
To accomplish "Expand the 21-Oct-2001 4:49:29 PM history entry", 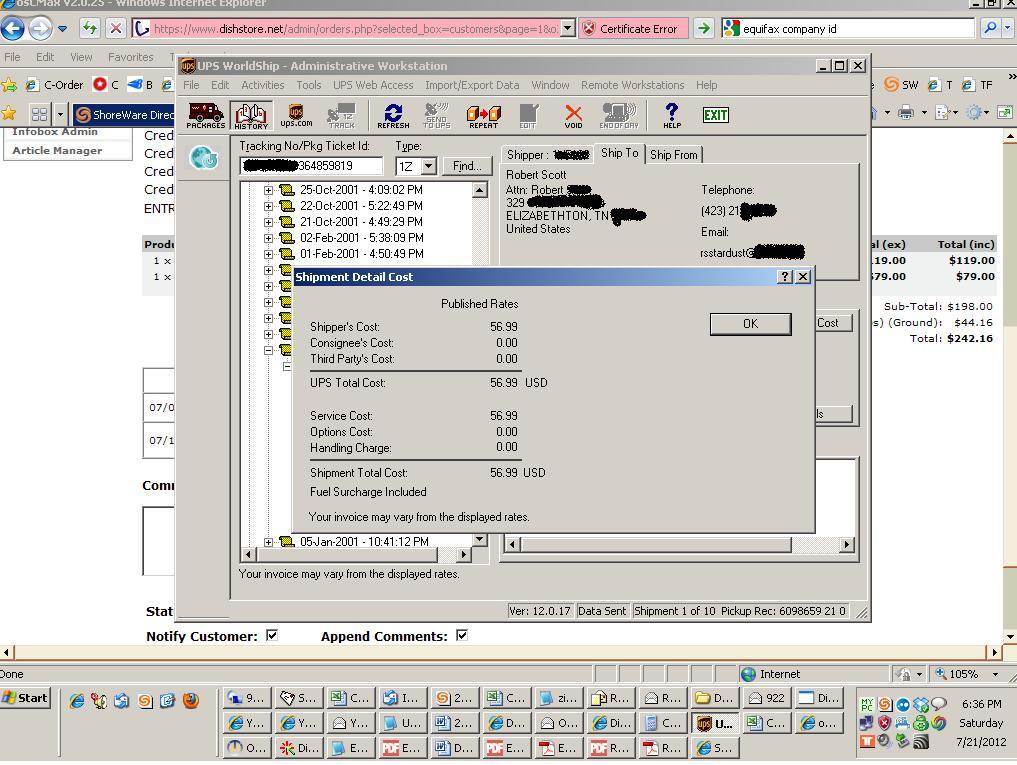I will (x=269, y=222).
